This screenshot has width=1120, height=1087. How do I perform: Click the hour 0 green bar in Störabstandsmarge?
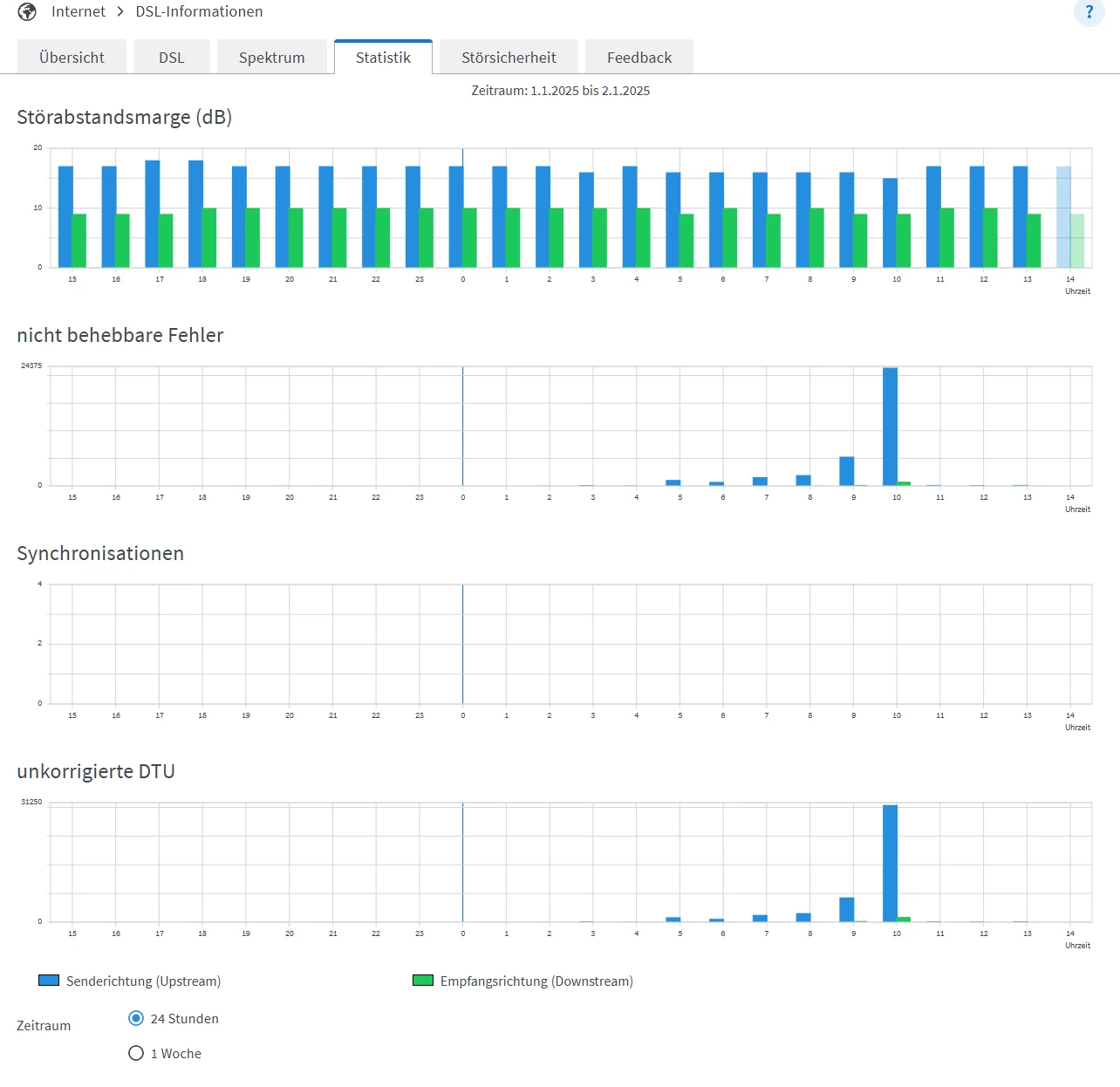[x=469, y=237]
